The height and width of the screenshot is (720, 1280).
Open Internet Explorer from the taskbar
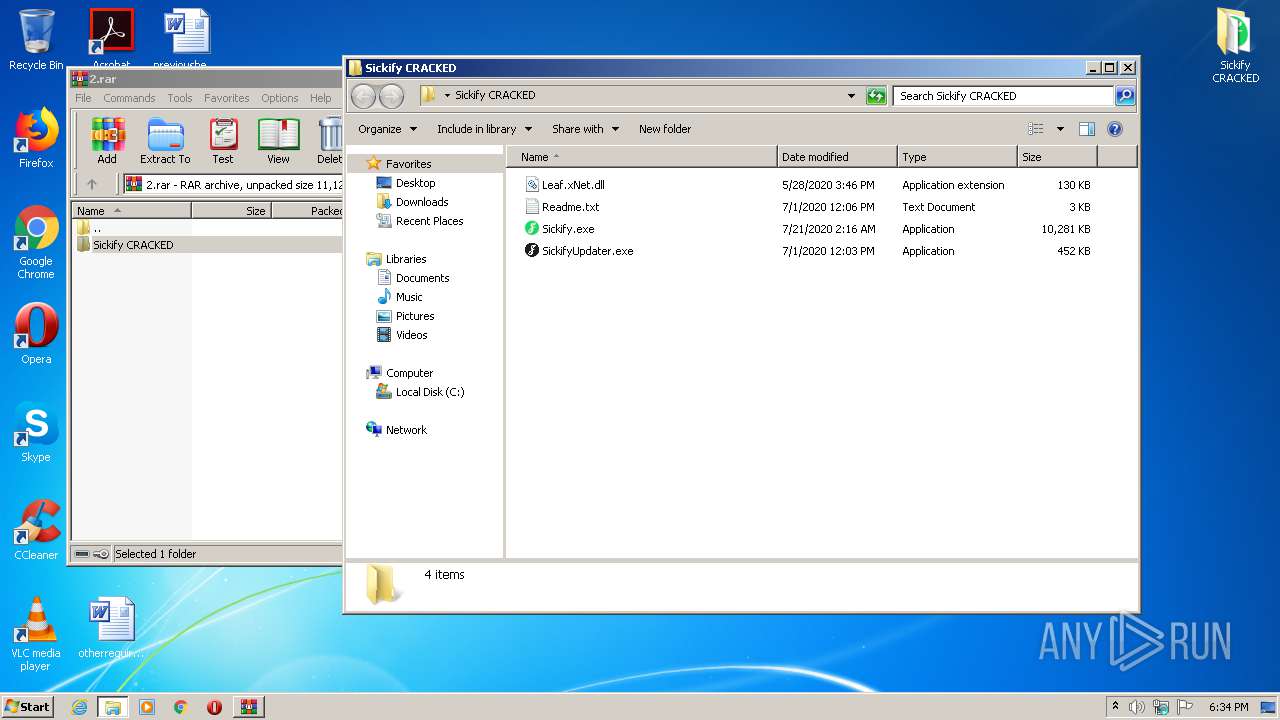coord(79,707)
